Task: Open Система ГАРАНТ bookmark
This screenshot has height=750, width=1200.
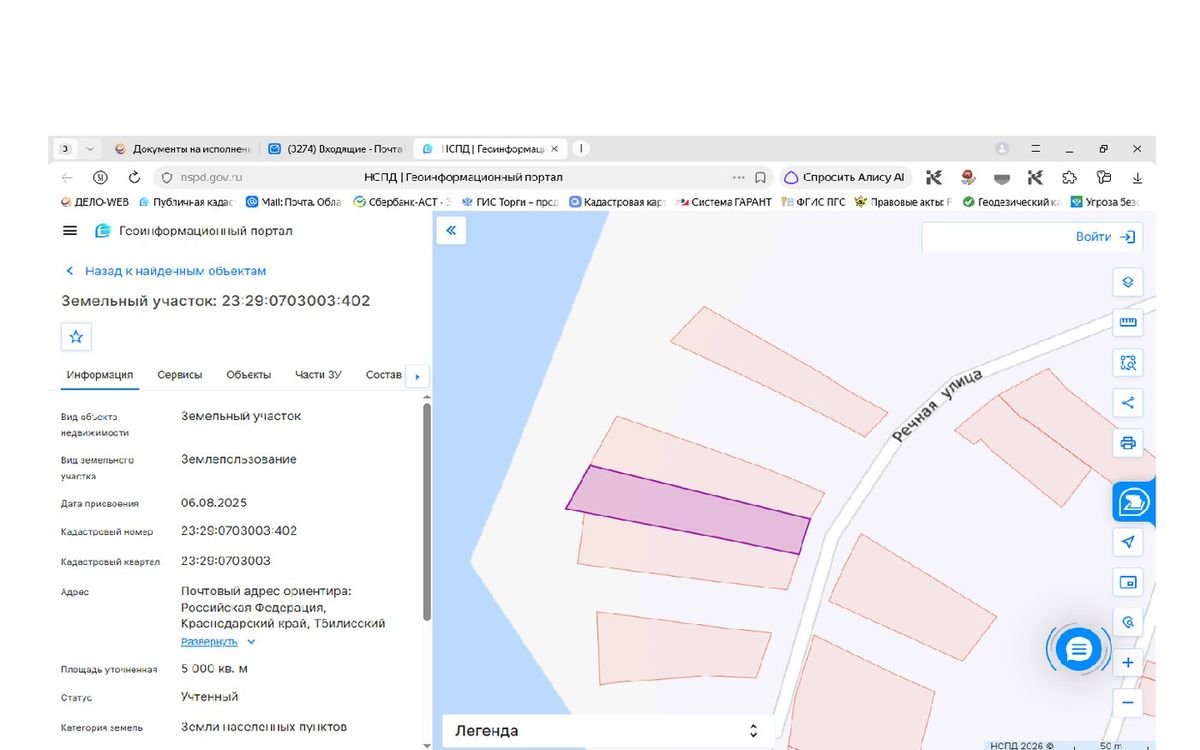Action: click(724, 202)
